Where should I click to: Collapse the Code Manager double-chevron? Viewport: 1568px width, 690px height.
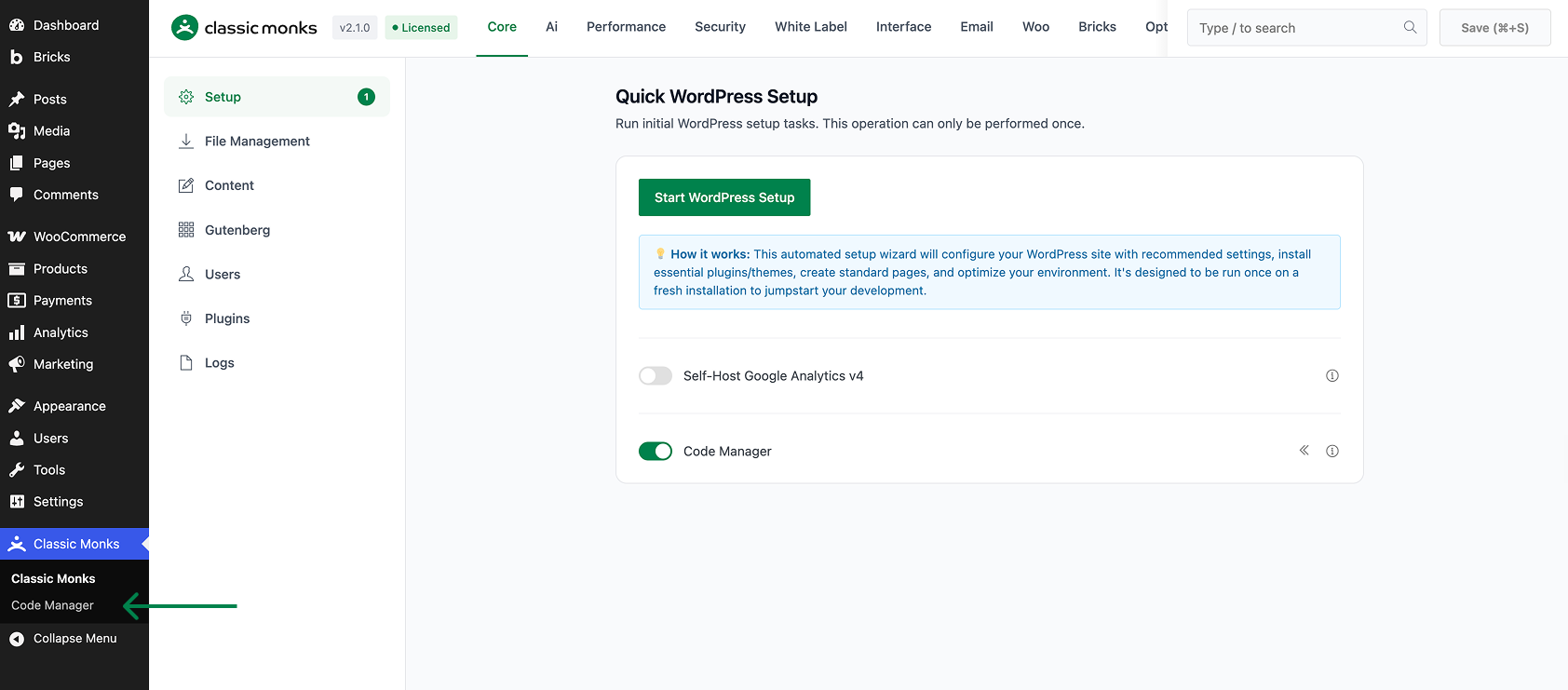[x=1304, y=451]
